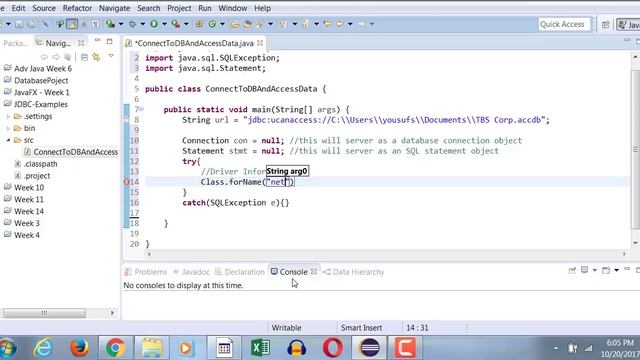
Task: Expand the bin folder
Action: pos(8,128)
